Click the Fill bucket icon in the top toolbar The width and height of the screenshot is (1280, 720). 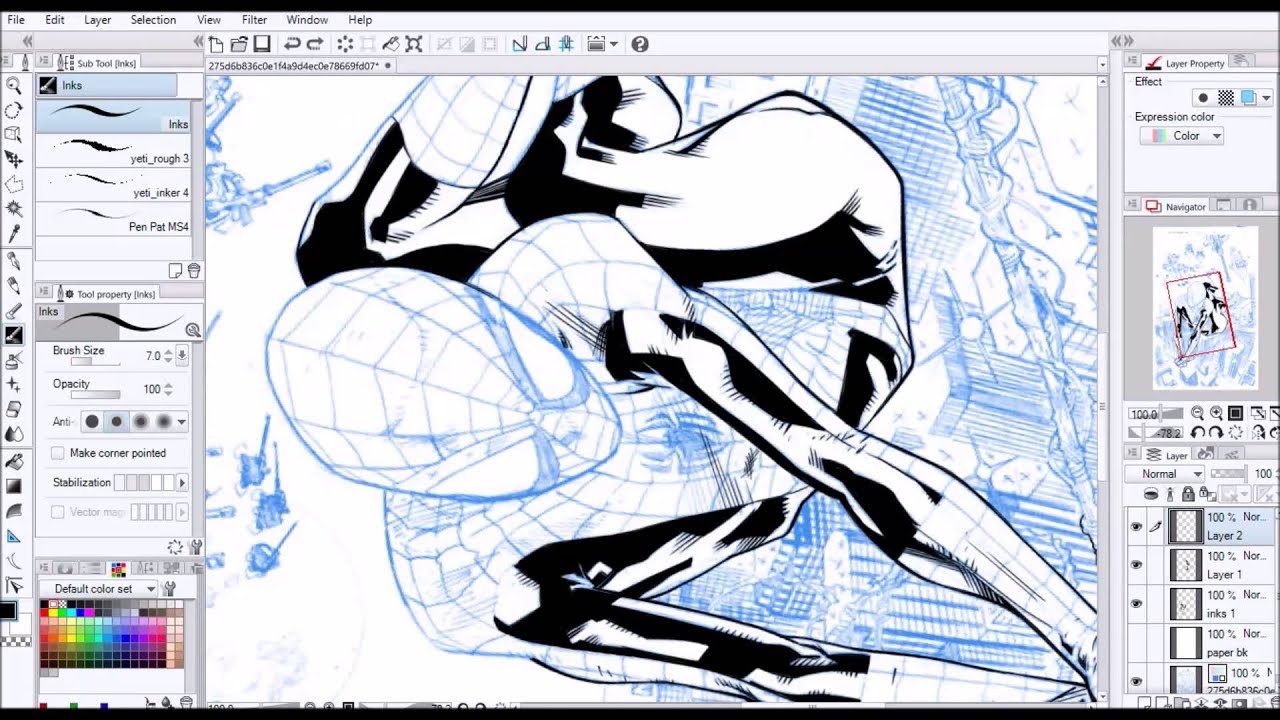(x=391, y=44)
